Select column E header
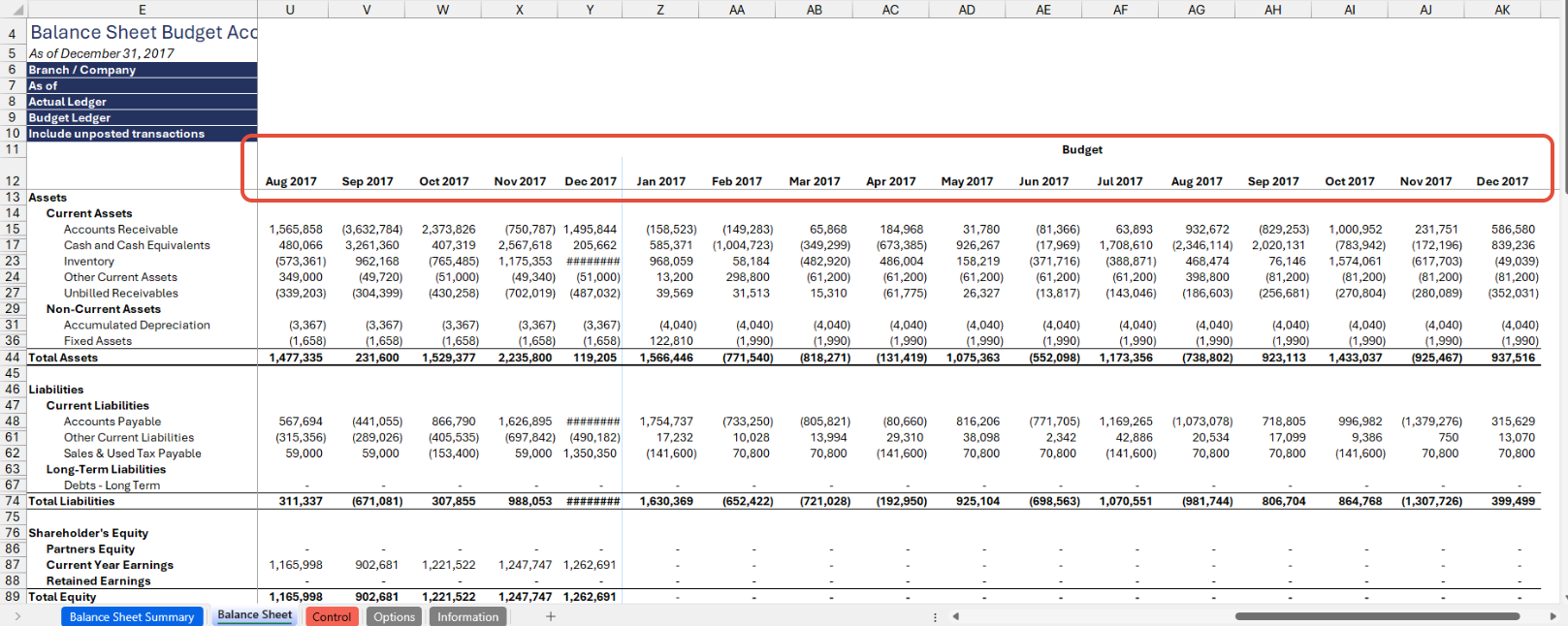This screenshot has height=626, width=1568. point(142,10)
